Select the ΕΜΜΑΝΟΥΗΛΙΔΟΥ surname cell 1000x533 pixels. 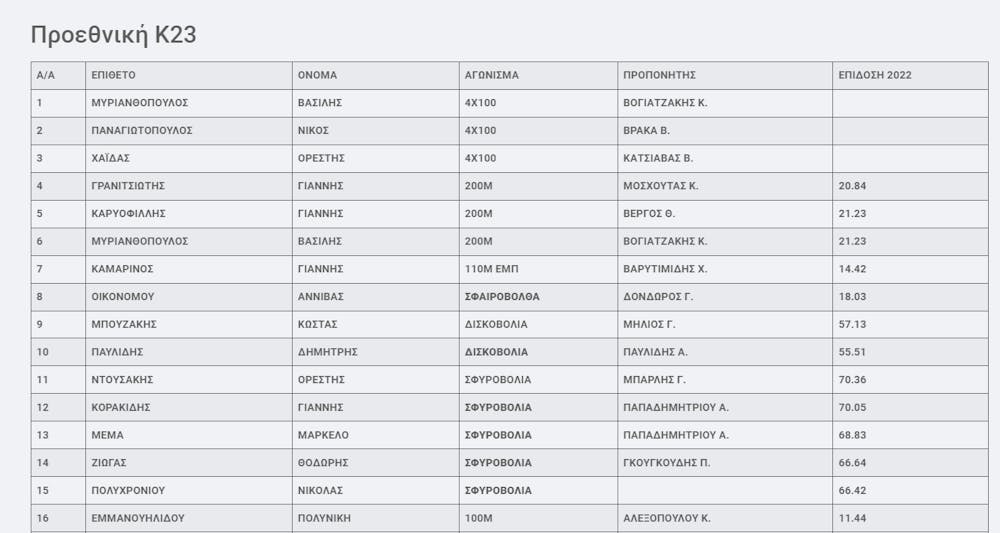point(137,518)
